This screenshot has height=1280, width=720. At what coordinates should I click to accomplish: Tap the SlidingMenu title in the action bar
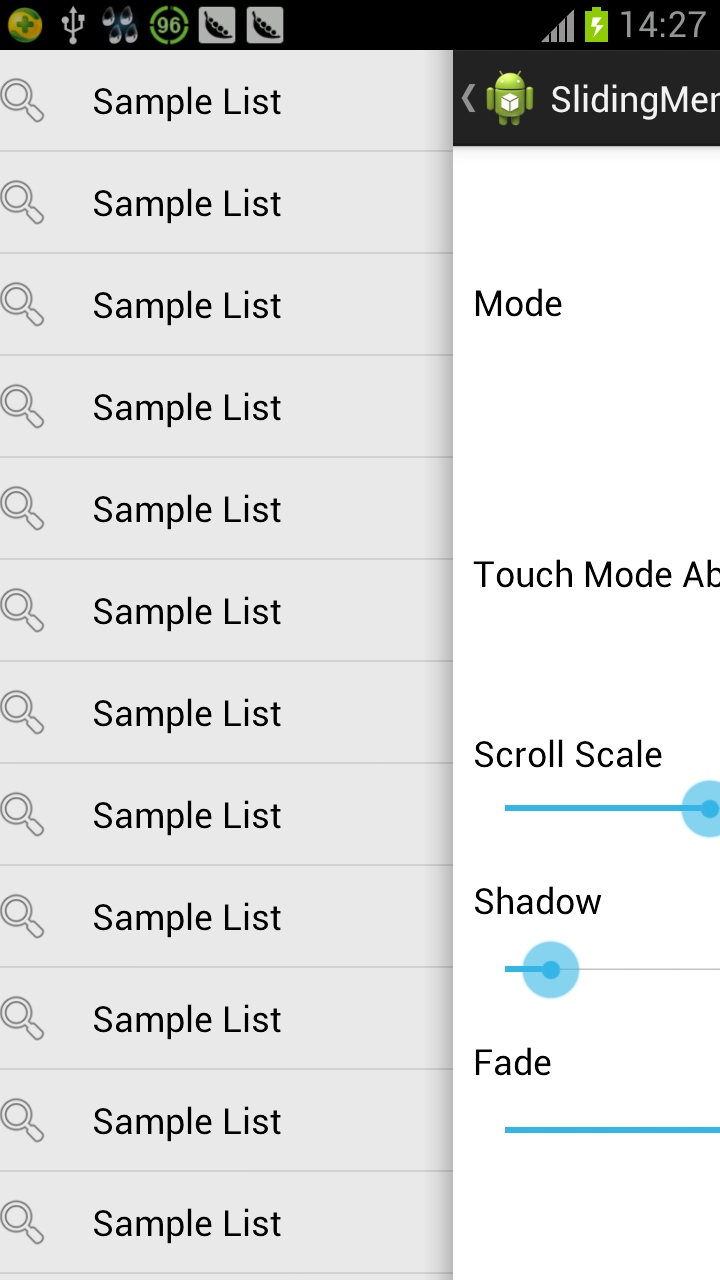[634, 100]
